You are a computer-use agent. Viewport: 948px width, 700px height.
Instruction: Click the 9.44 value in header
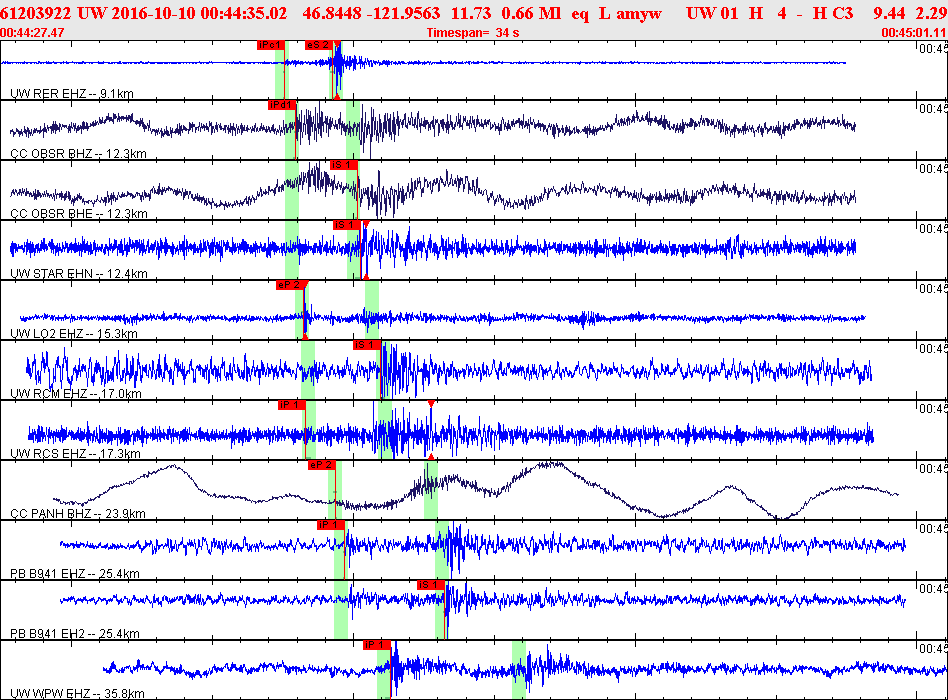[x=889, y=13]
